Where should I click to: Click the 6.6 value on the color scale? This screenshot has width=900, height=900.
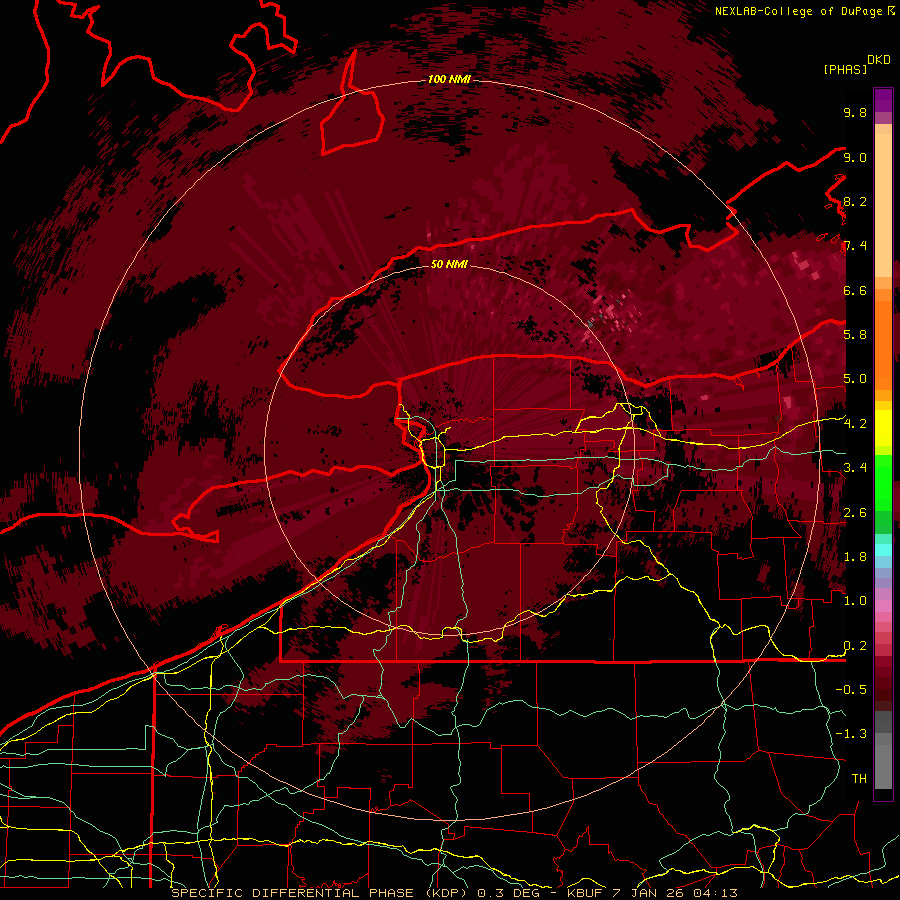coord(855,290)
